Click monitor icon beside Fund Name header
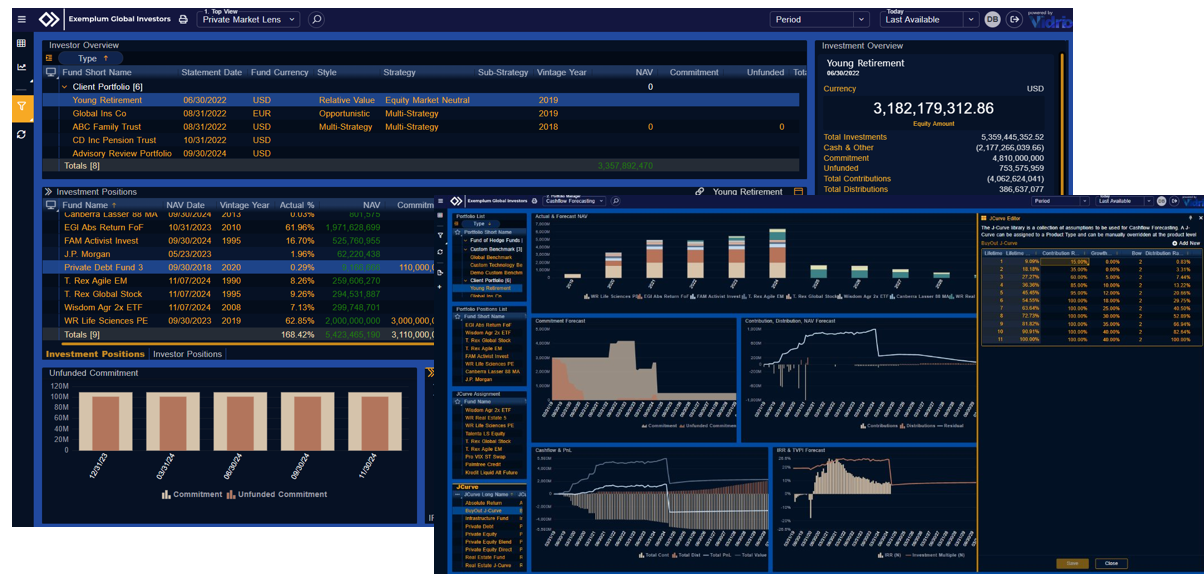 (x=51, y=205)
